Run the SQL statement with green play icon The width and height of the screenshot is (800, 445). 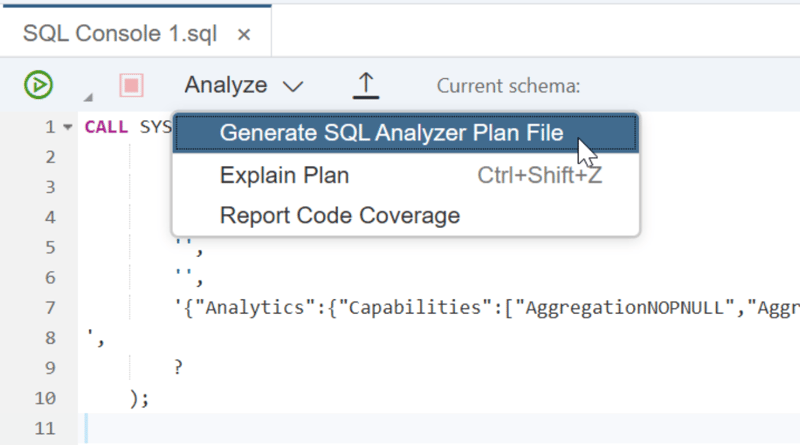(38, 85)
